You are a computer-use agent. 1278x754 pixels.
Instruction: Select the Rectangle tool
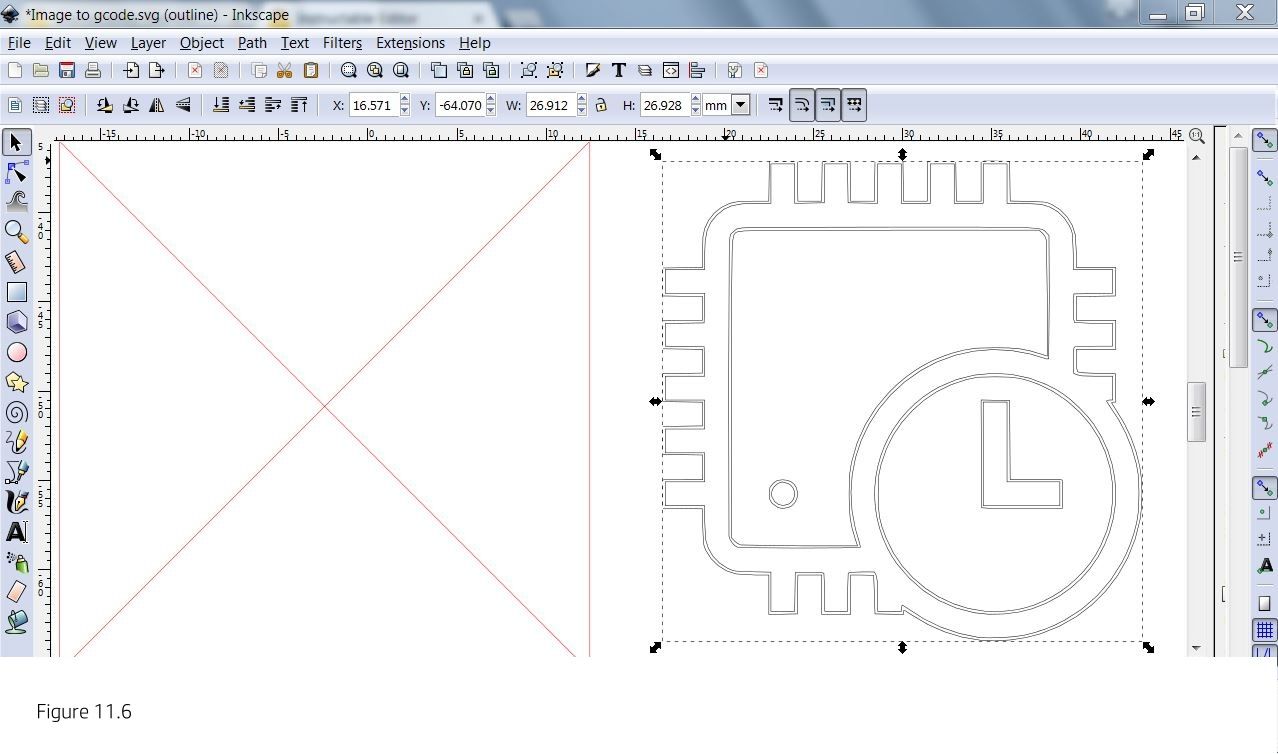[x=16, y=291]
